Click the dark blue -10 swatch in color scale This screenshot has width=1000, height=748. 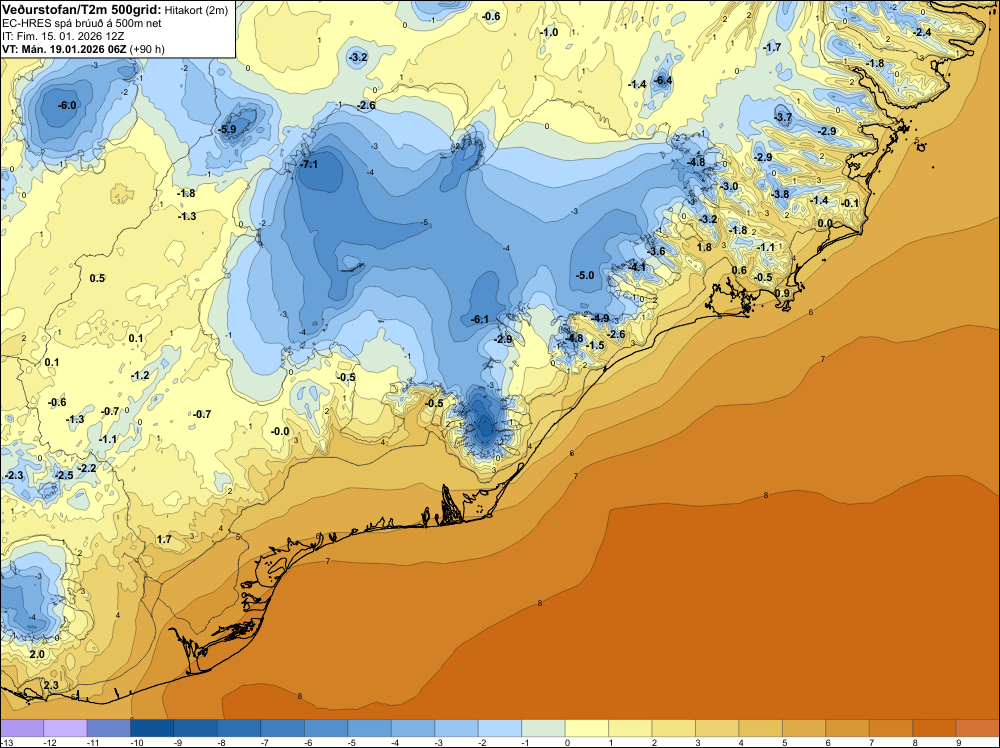152,728
